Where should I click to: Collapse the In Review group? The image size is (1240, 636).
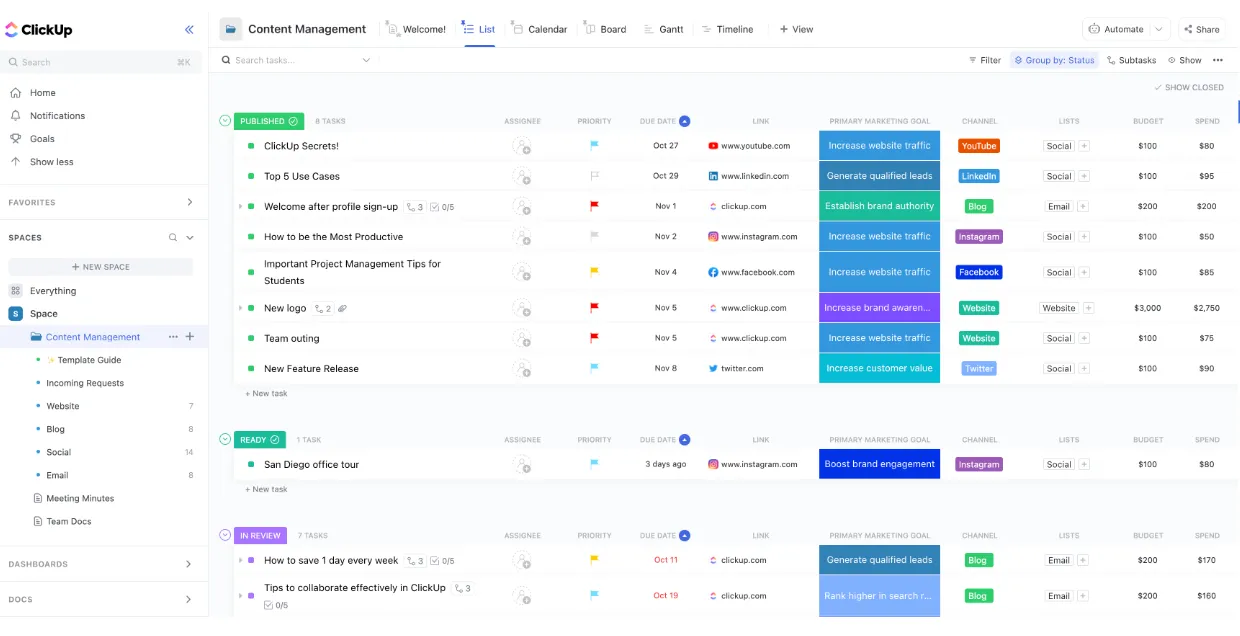click(x=225, y=535)
